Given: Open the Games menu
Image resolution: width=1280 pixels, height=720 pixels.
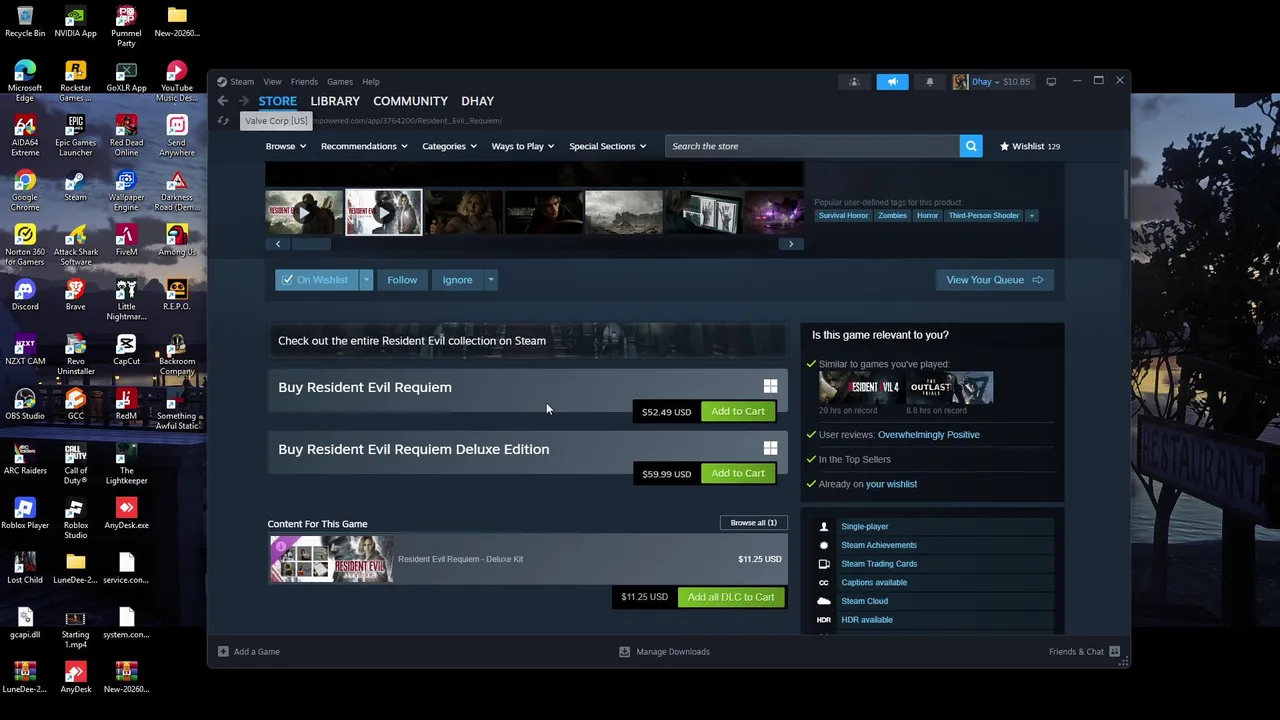Looking at the screenshot, I should coord(340,82).
